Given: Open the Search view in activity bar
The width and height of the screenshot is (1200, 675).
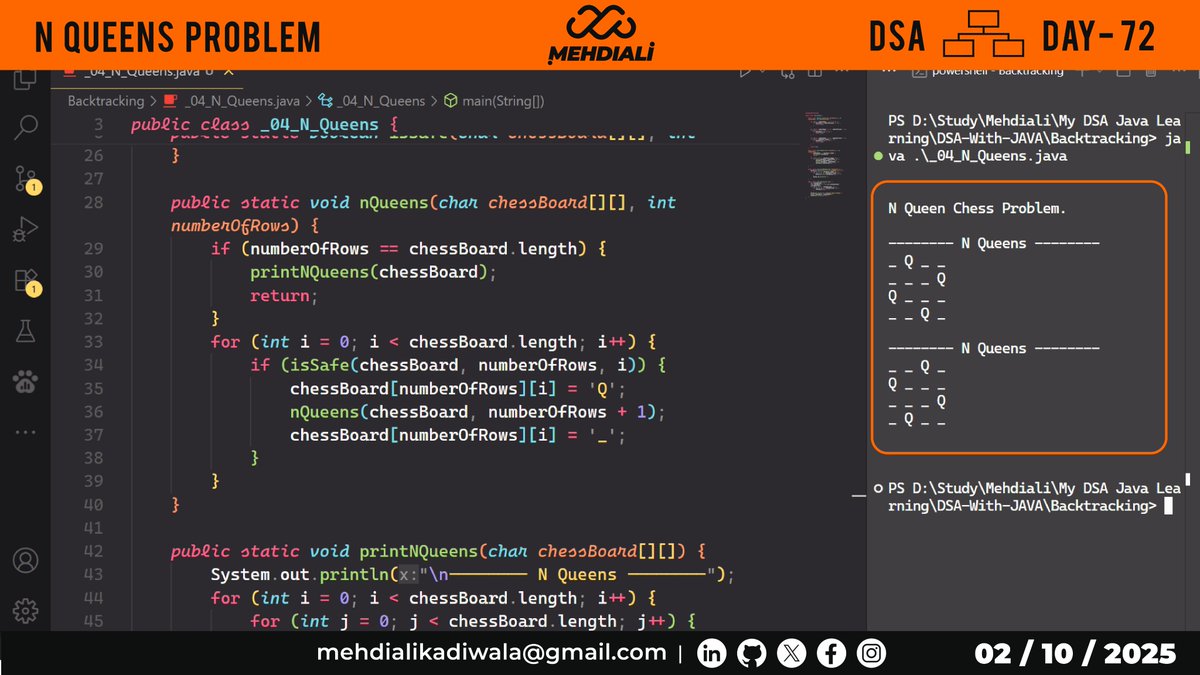Looking at the screenshot, I should [x=25, y=127].
